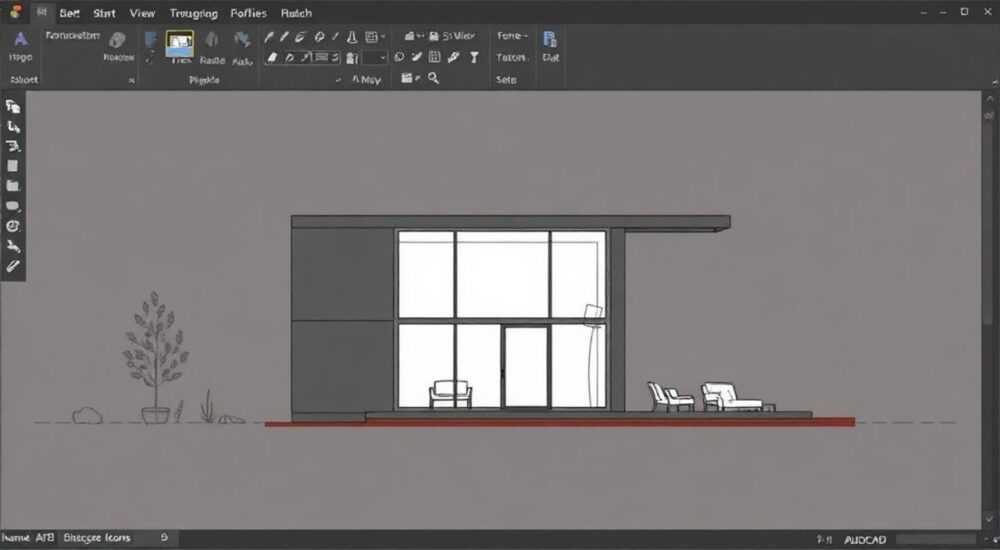This screenshot has height=550, width=1000.
Task: Click the magnifier search icon in ribbon
Action: 434,78
